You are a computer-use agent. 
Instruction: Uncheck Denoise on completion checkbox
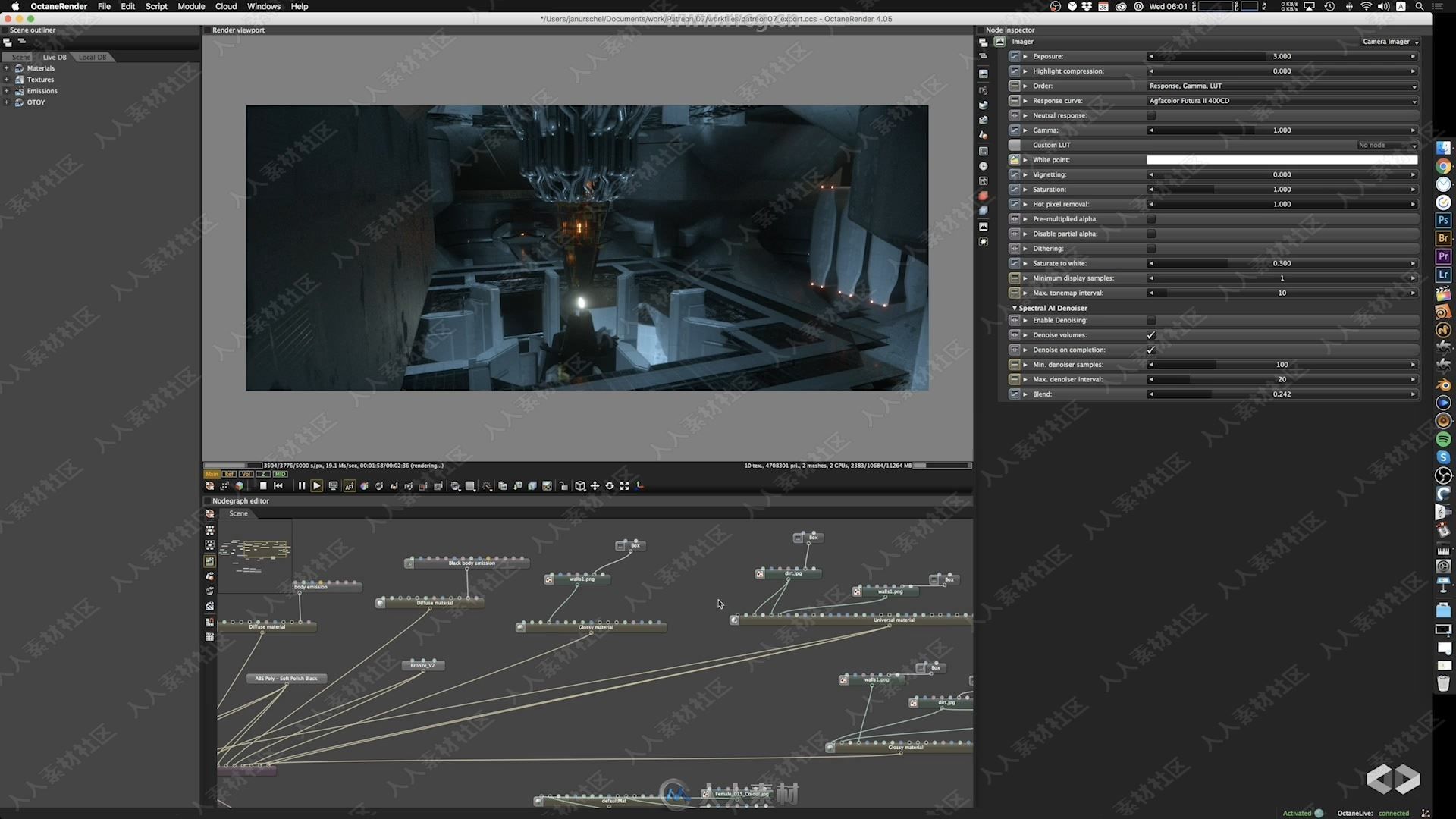point(1151,350)
